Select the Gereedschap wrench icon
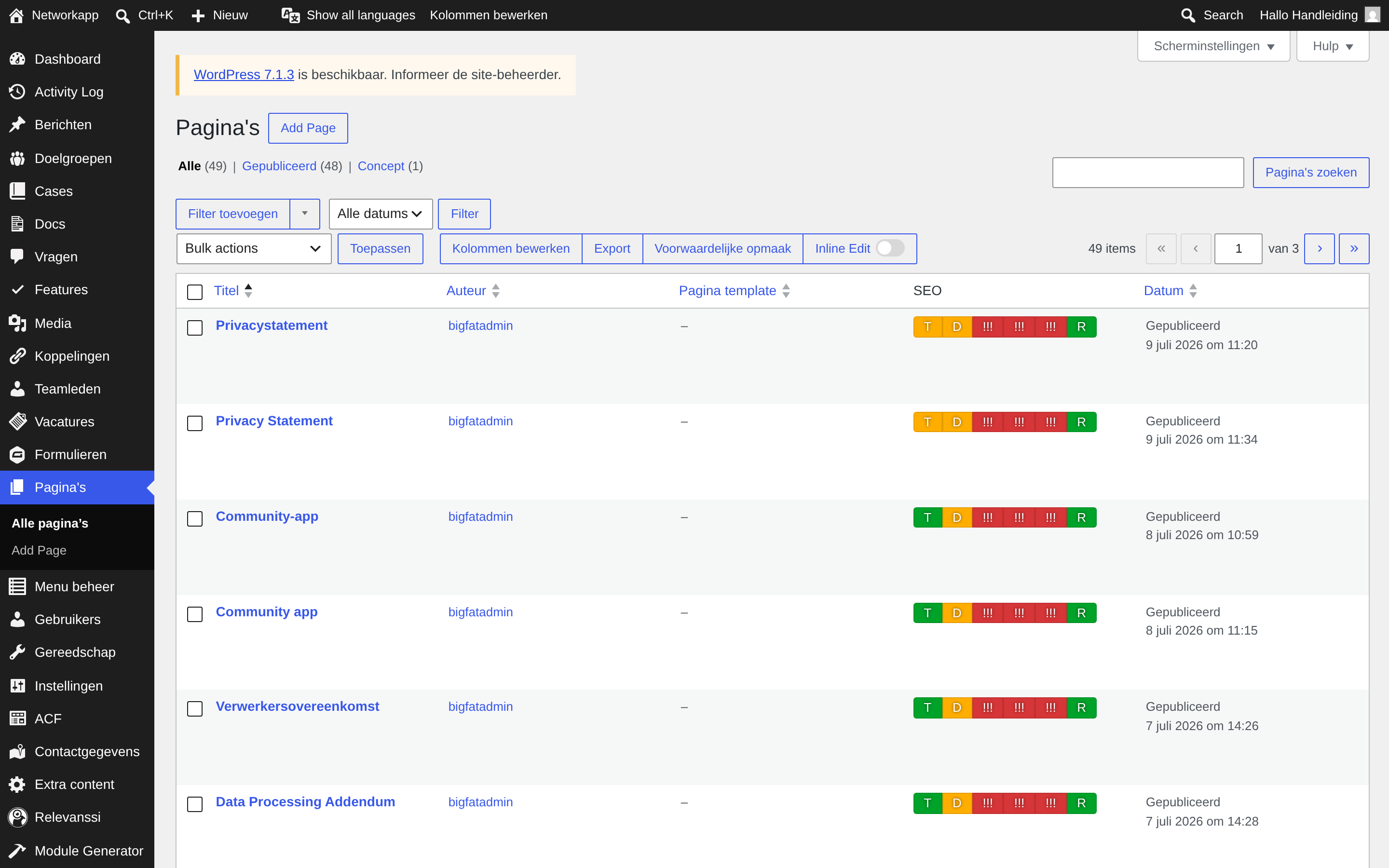 click(x=17, y=652)
